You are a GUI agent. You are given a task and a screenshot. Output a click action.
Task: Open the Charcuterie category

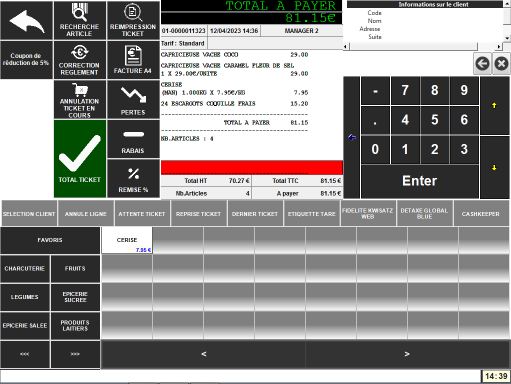25,269
